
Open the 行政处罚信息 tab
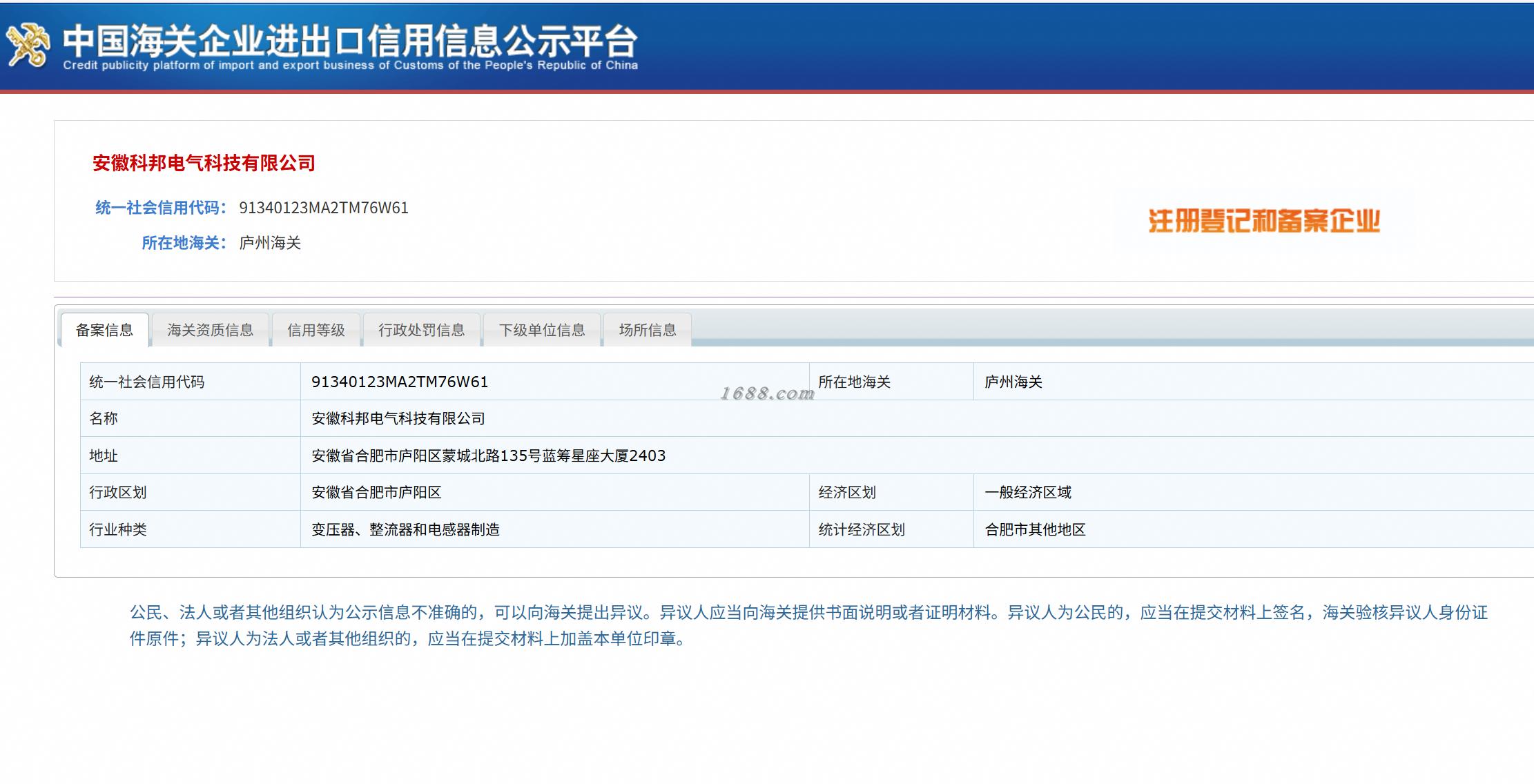click(x=421, y=330)
